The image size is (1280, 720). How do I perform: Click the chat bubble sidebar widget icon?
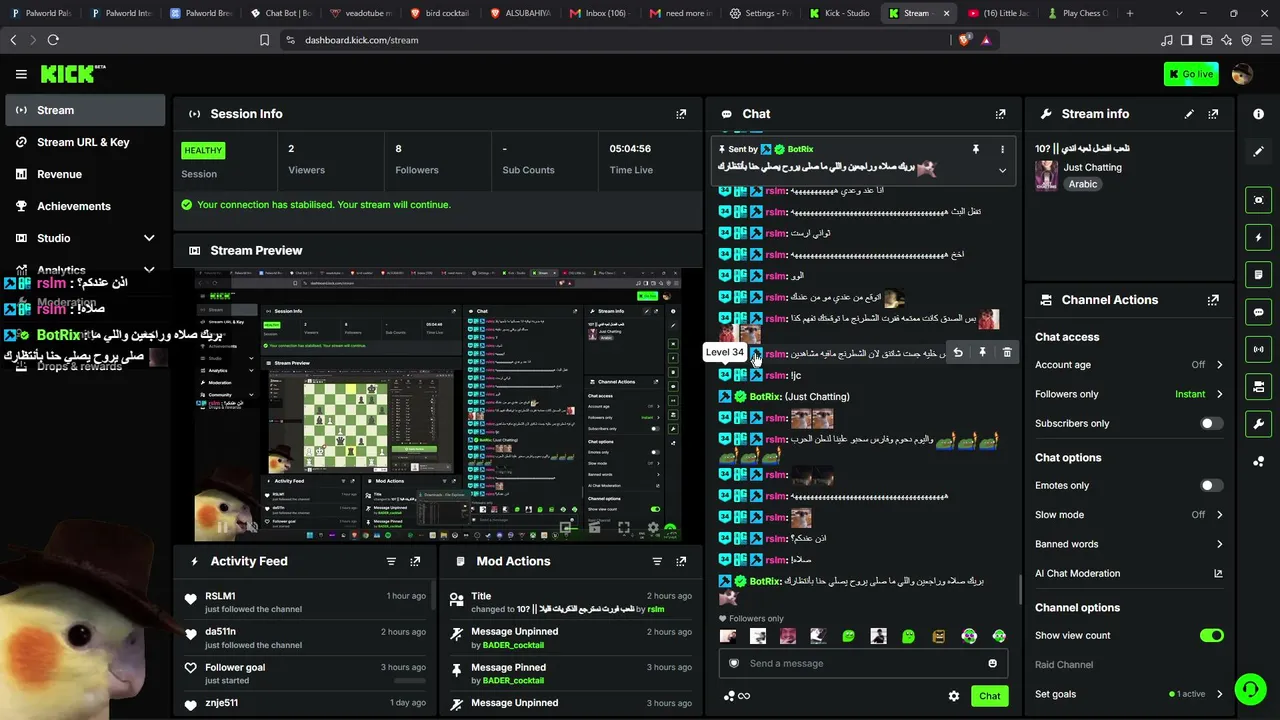[1259, 312]
